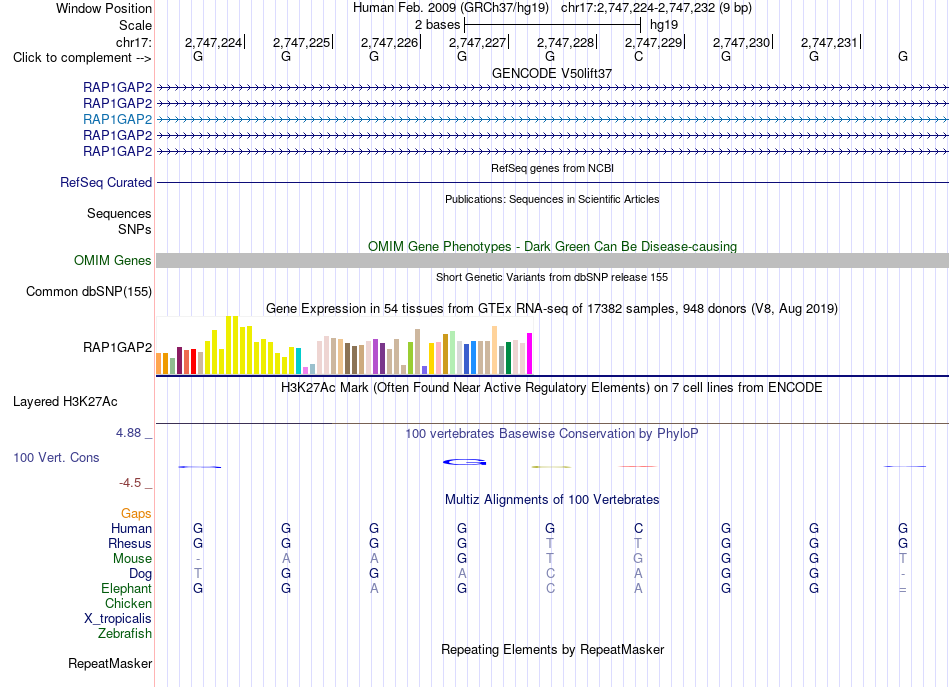Screen dimensions: 950x687
Task: Open the GENCODE V50lift37 track title
Action: [552, 73]
